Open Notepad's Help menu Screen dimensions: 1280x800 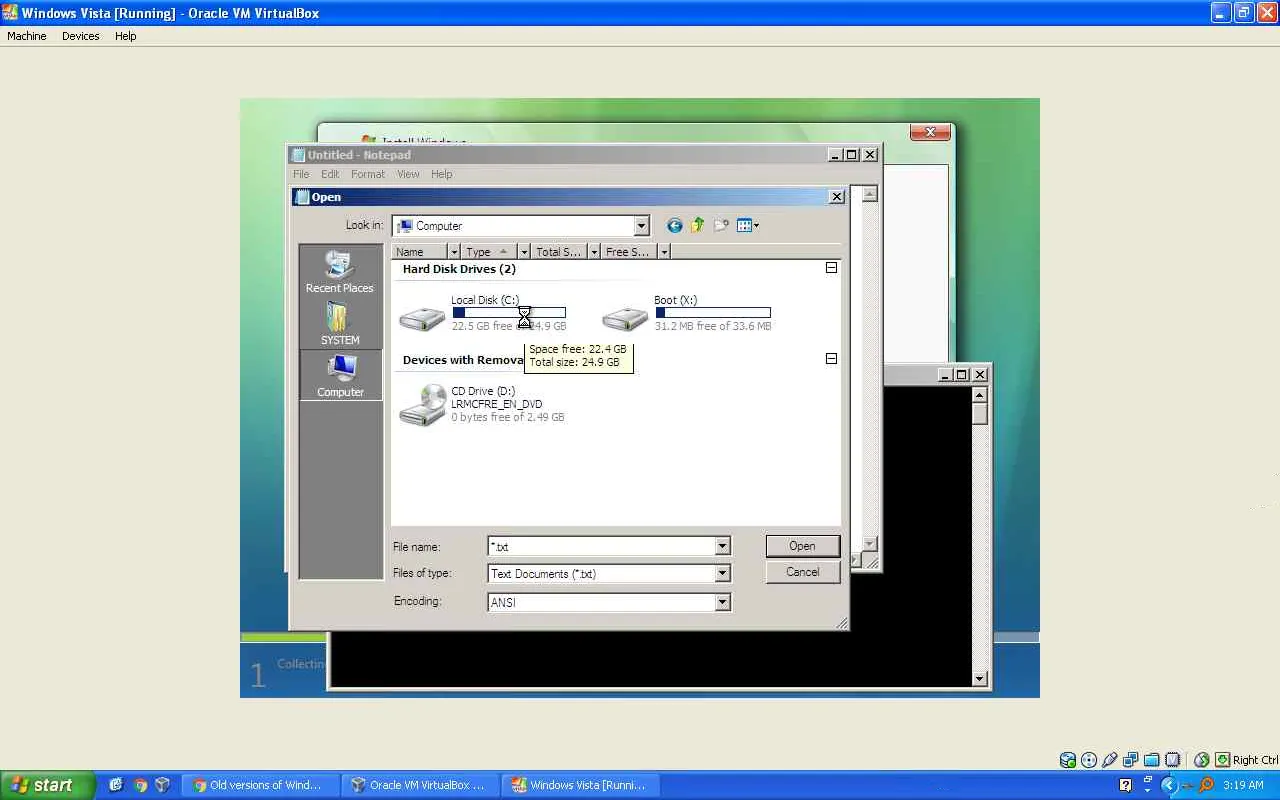(442, 174)
